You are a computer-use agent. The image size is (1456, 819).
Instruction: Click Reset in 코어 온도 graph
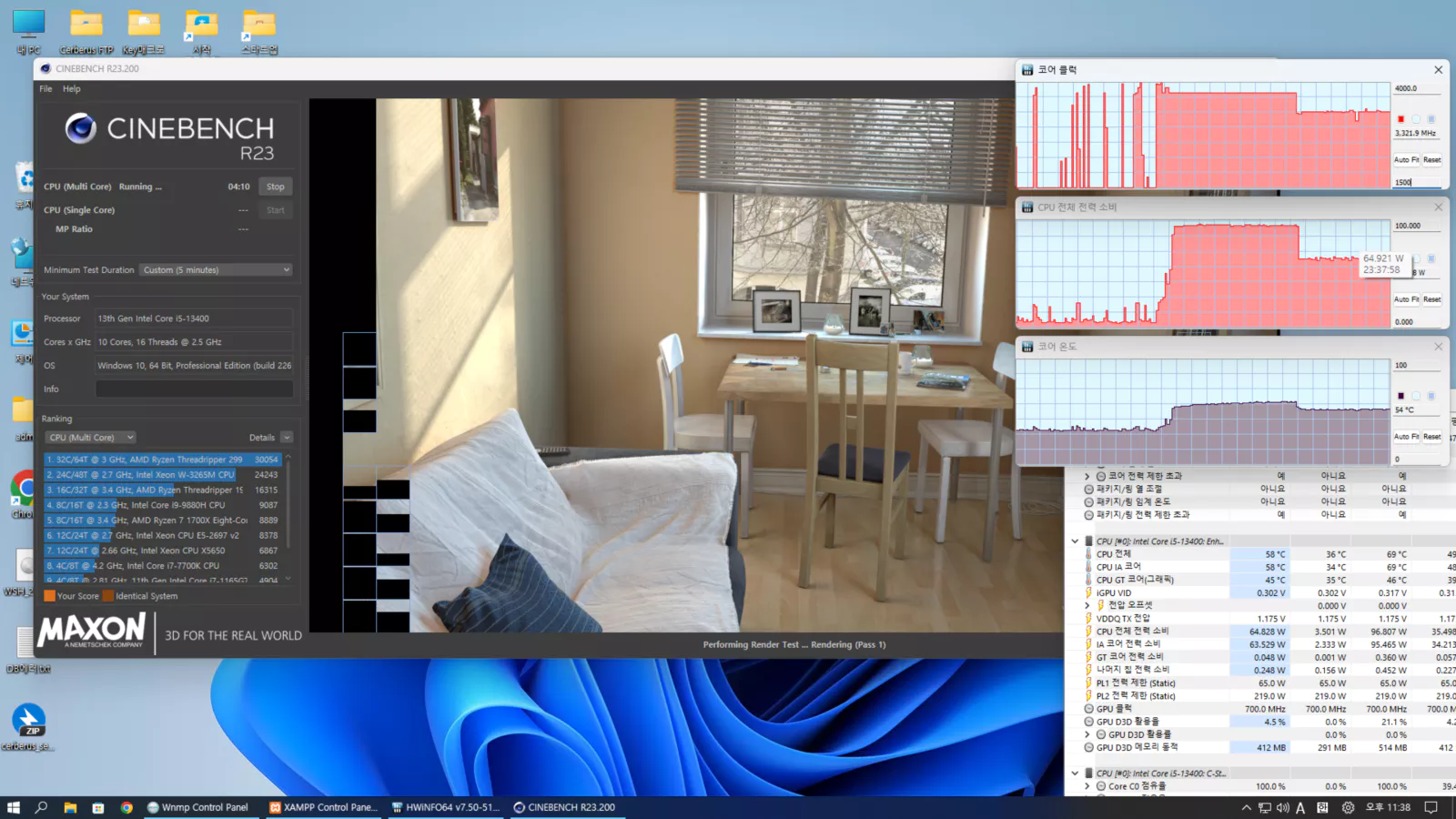coord(1431,437)
